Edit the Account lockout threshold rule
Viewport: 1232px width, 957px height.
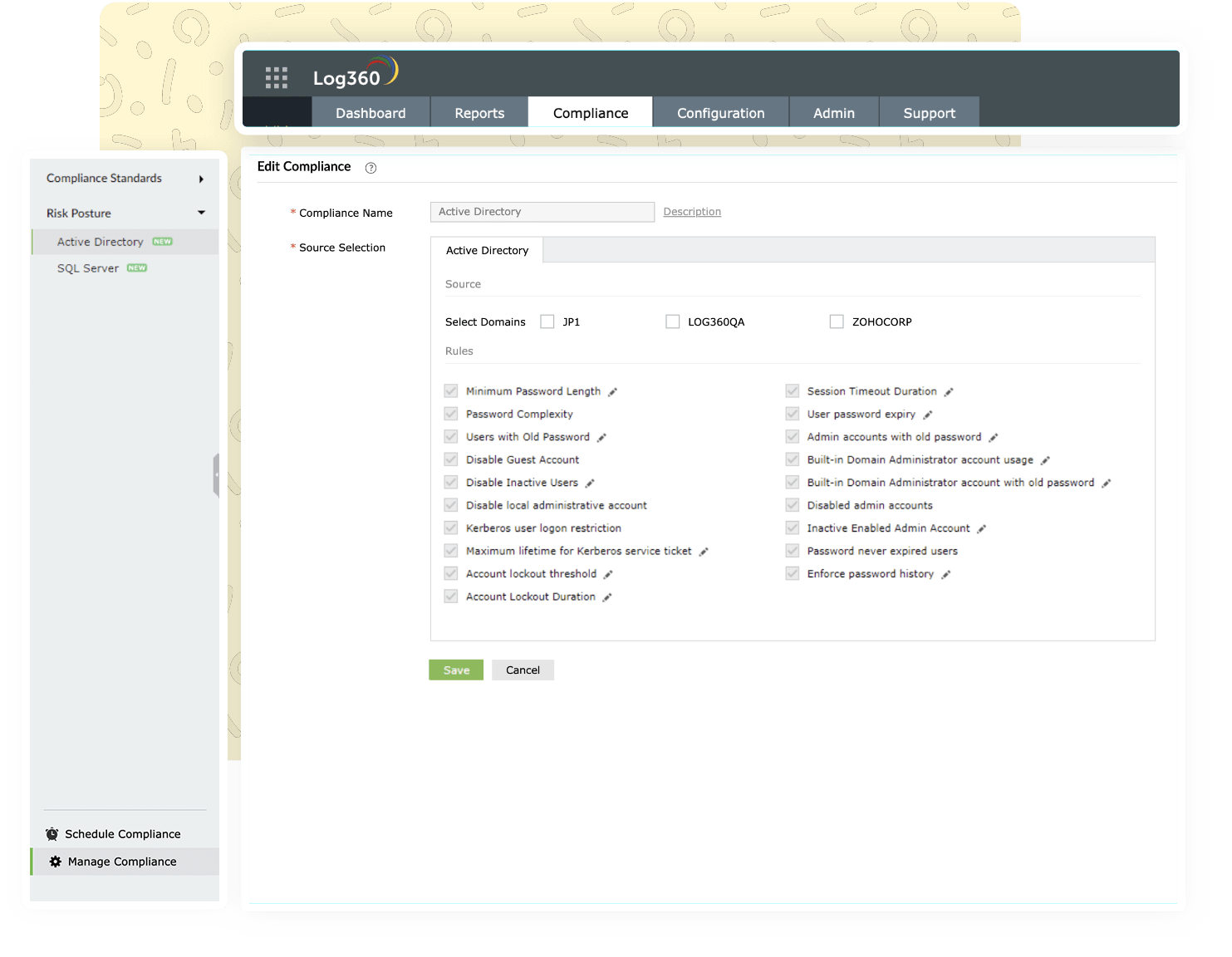coord(608,575)
